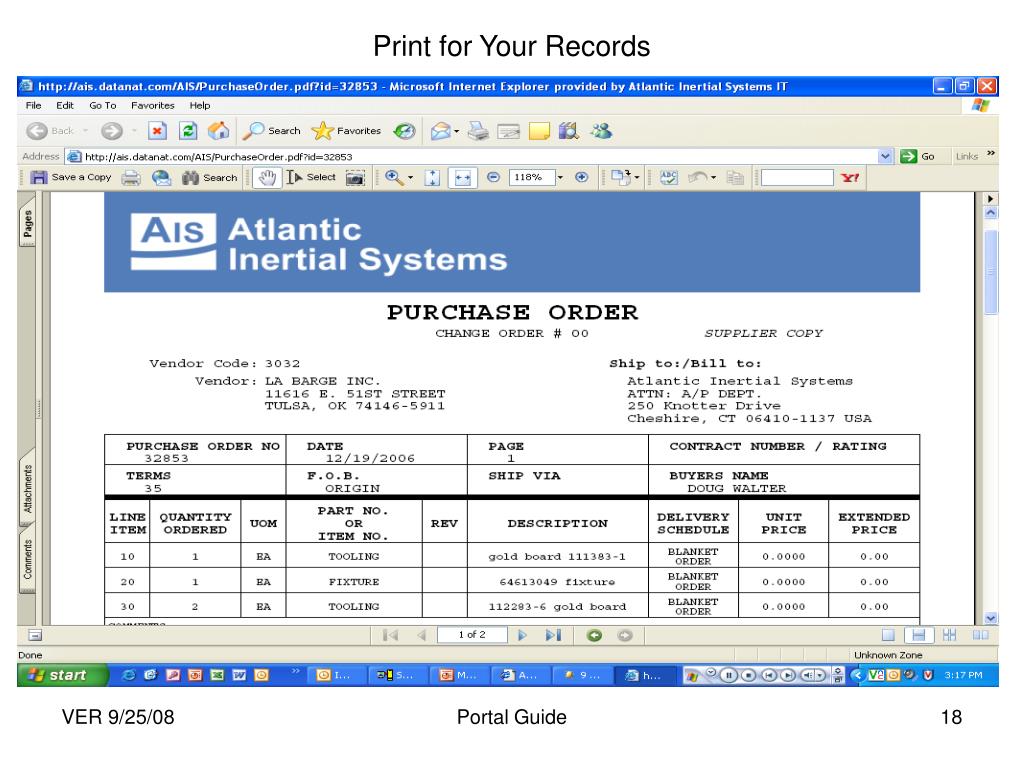The width and height of the screenshot is (1024, 768).
Task: Click the '1 of 2' page number field
Action: click(472, 635)
